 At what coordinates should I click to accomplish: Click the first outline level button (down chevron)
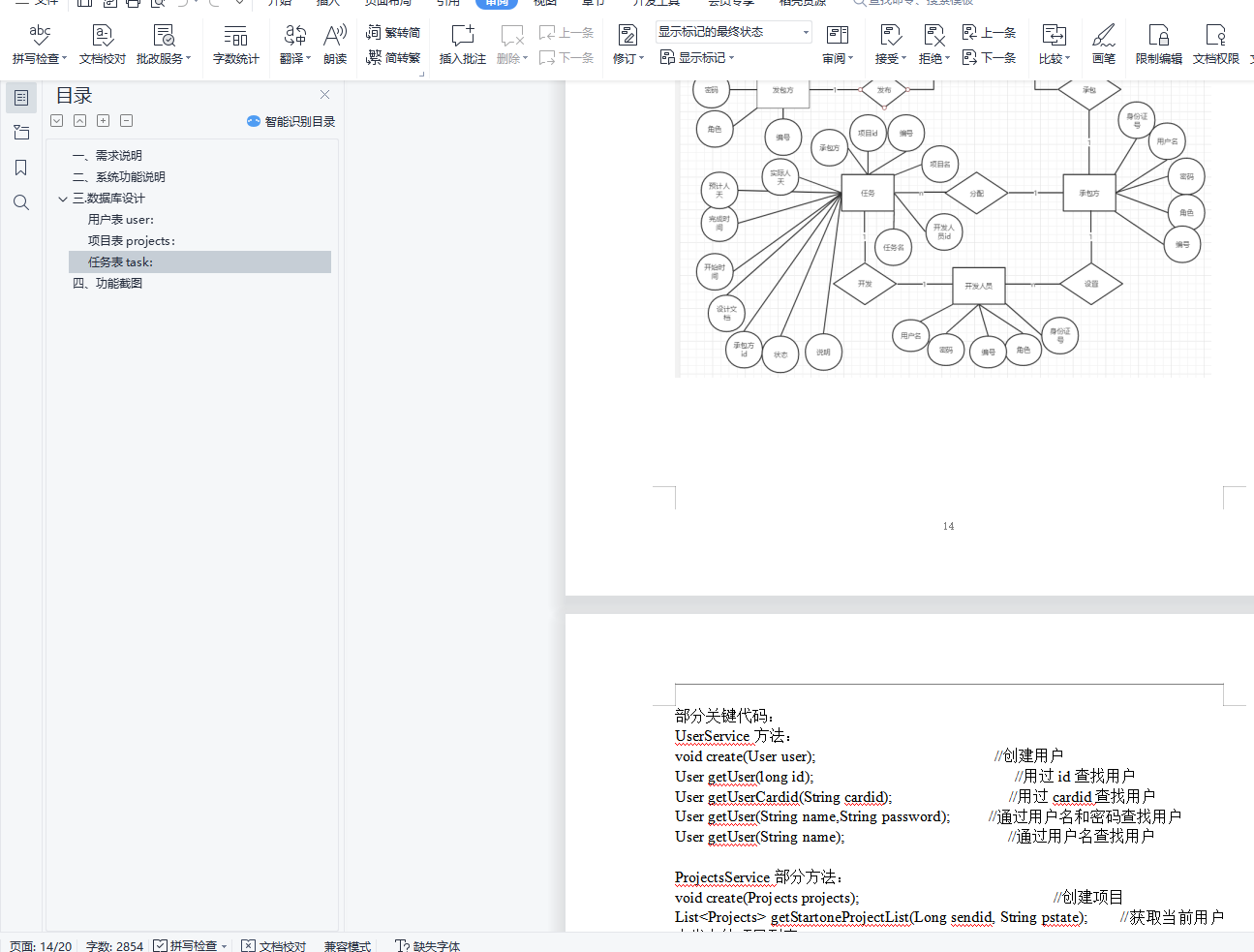tap(57, 121)
